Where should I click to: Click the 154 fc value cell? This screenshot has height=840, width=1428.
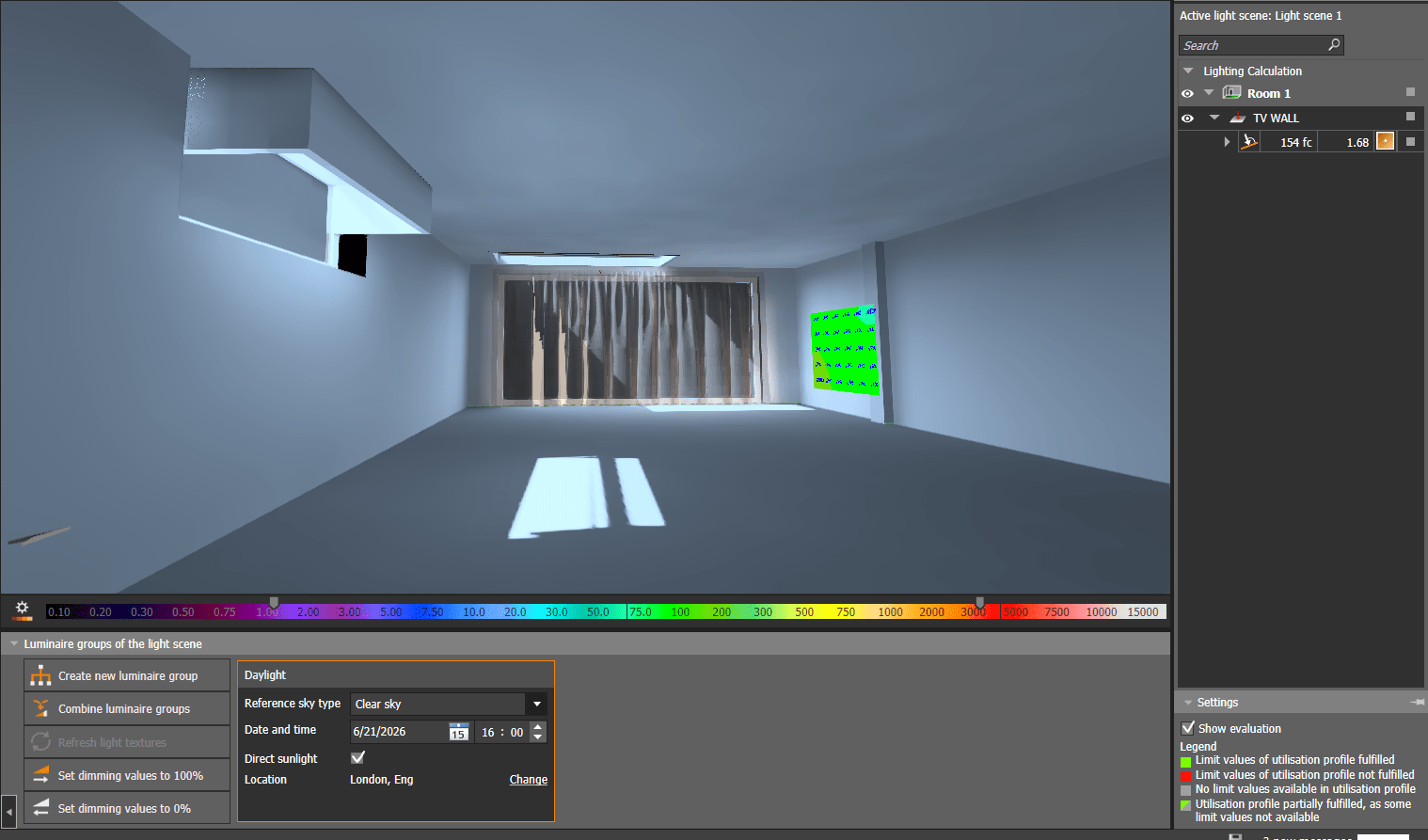click(x=1289, y=142)
